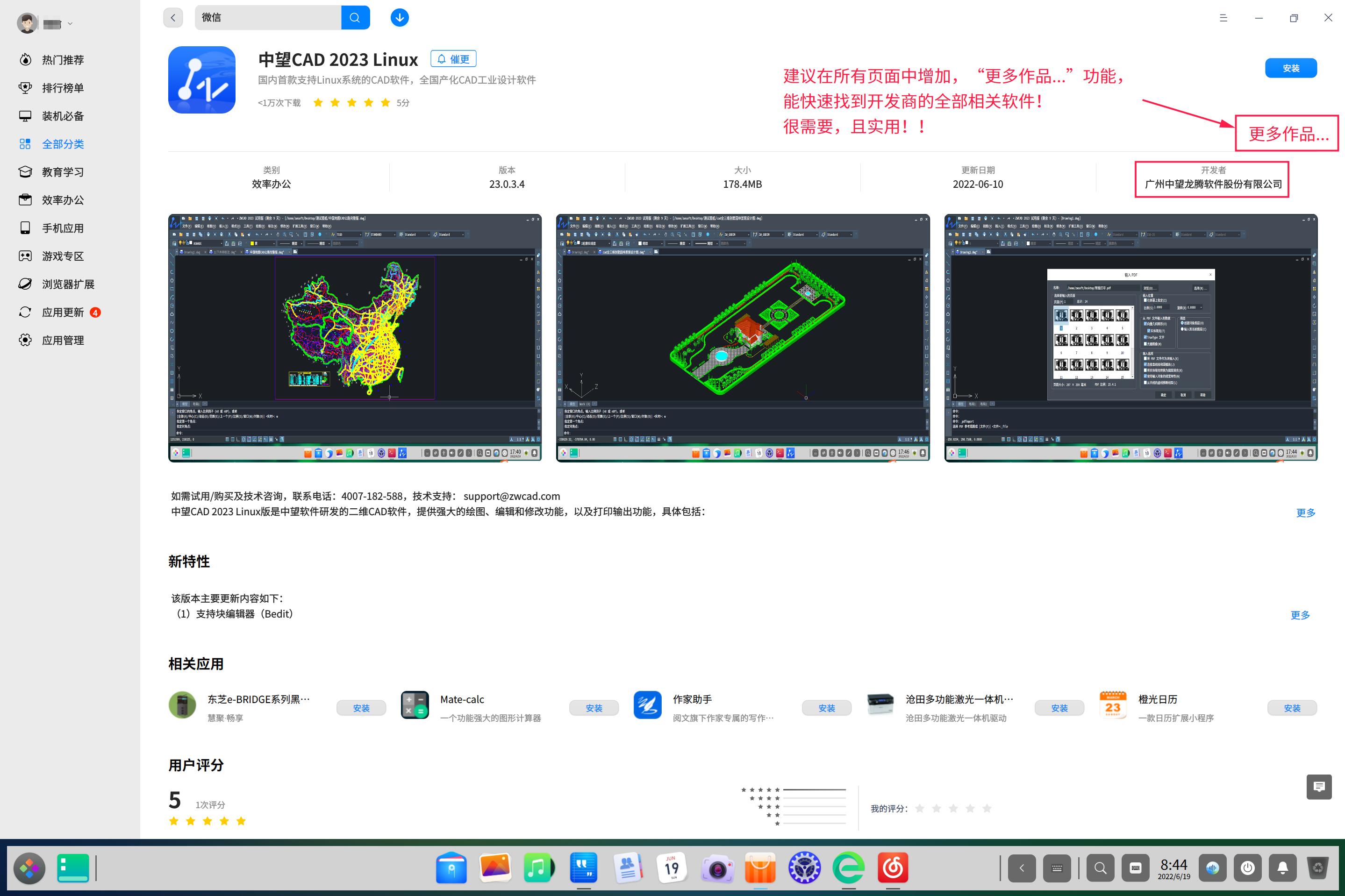The image size is (1345, 896).
Task: Open the account dropdown beside the username
Action: (71, 23)
